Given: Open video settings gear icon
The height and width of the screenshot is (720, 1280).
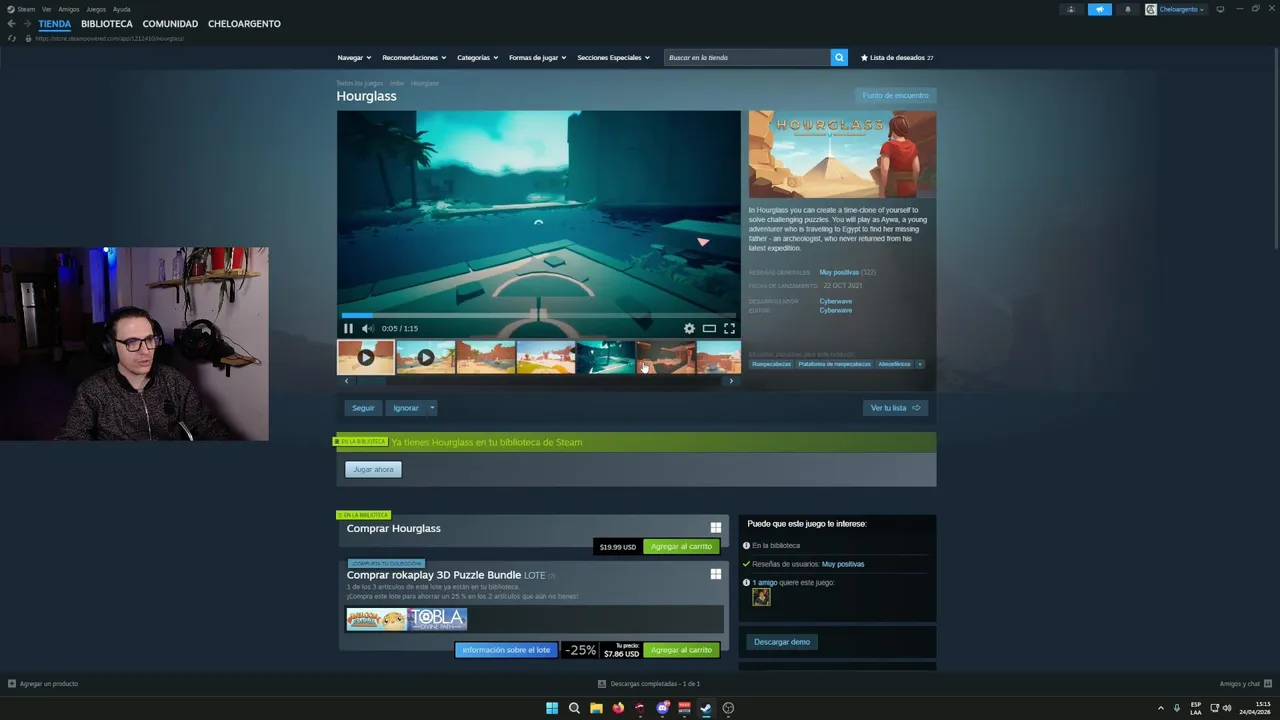Looking at the screenshot, I should pyautogui.click(x=689, y=328).
